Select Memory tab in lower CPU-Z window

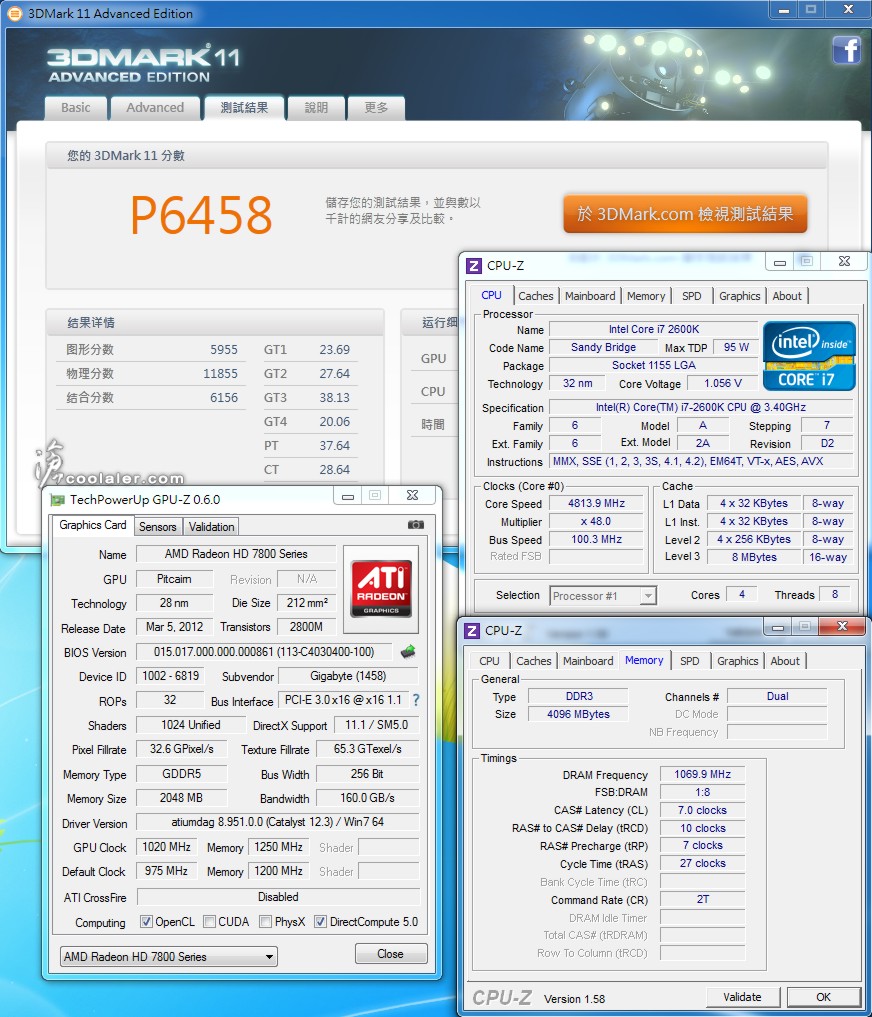[x=644, y=660]
